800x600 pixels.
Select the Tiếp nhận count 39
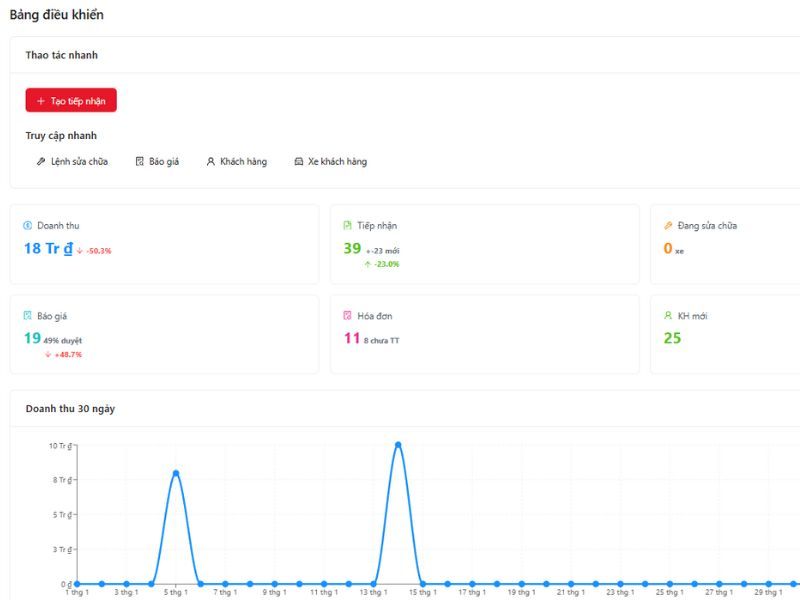click(x=352, y=249)
